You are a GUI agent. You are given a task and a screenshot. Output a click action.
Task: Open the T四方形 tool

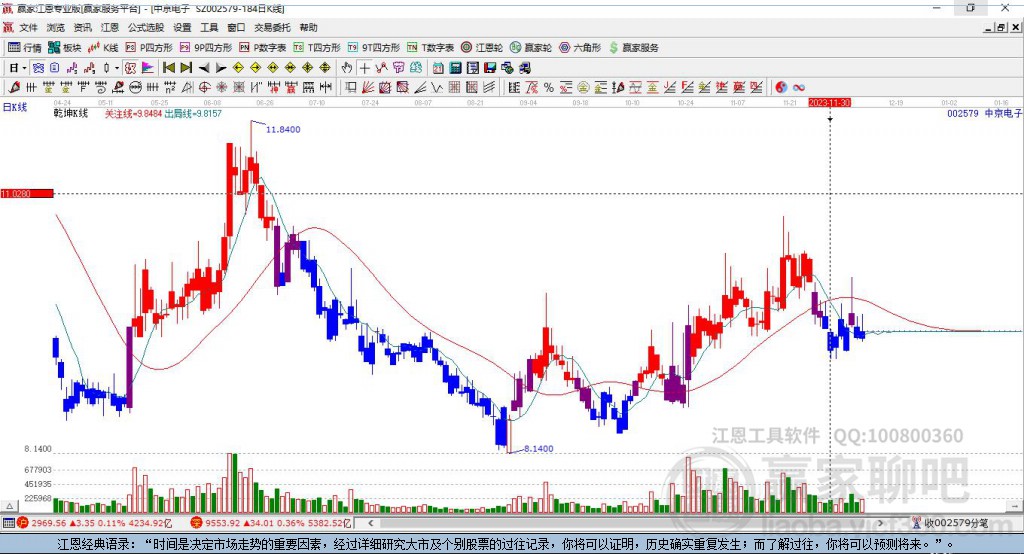click(x=317, y=48)
